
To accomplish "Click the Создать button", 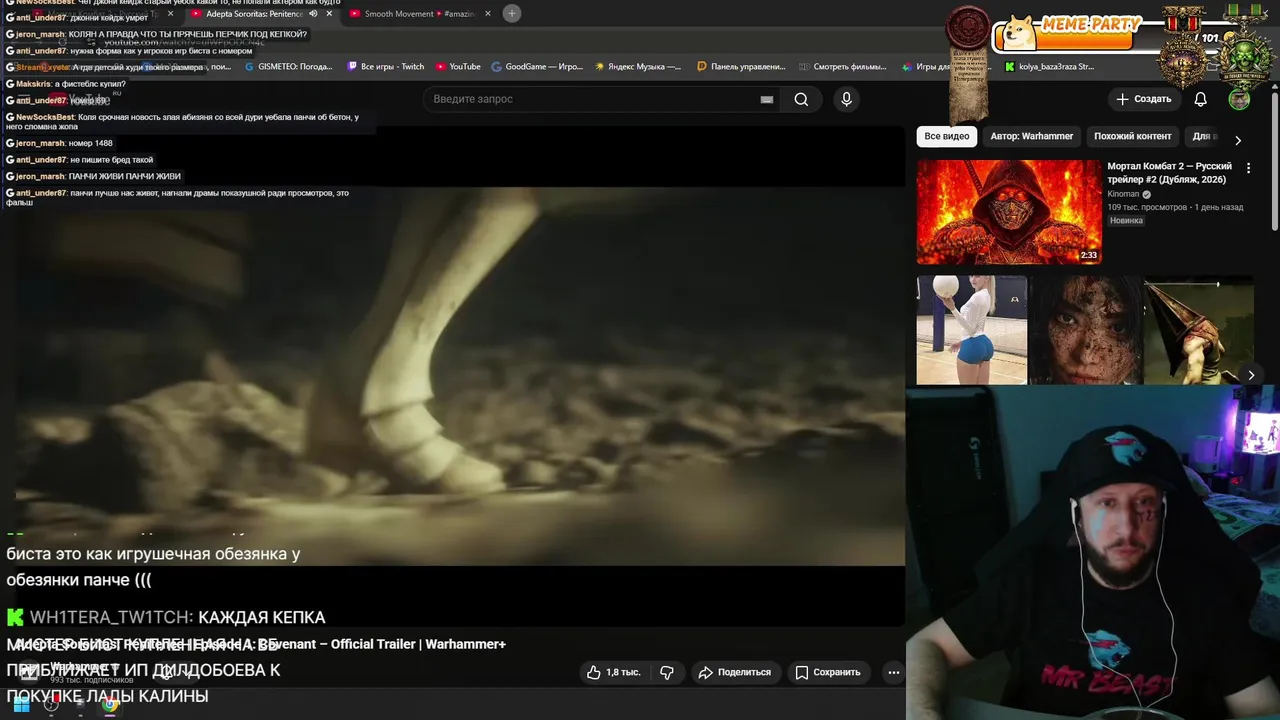I will [x=1143, y=99].
